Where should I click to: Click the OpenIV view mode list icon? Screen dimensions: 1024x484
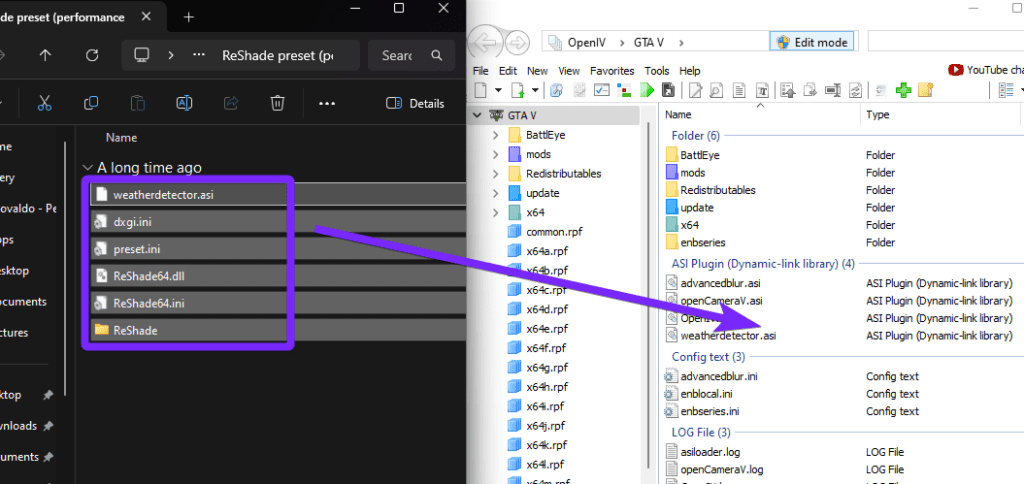pos(1005,90)
